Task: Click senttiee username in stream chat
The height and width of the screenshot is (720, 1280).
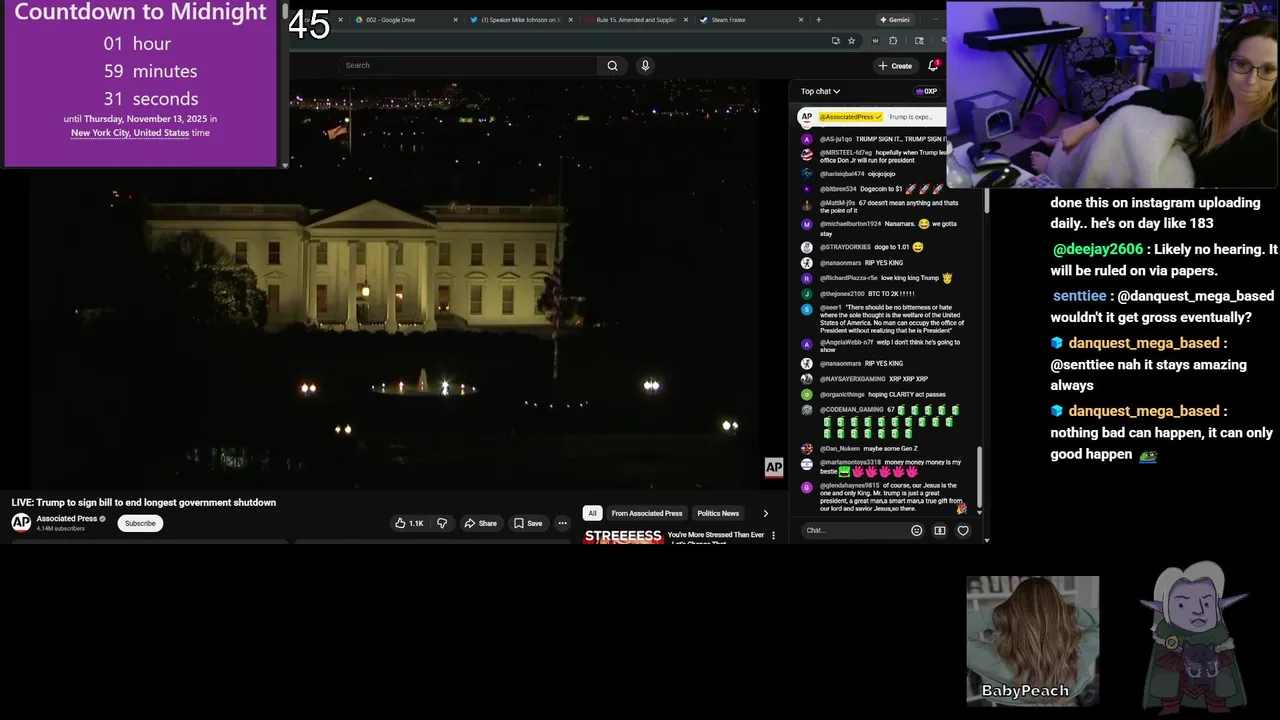Action: (x=1079, y=296)
